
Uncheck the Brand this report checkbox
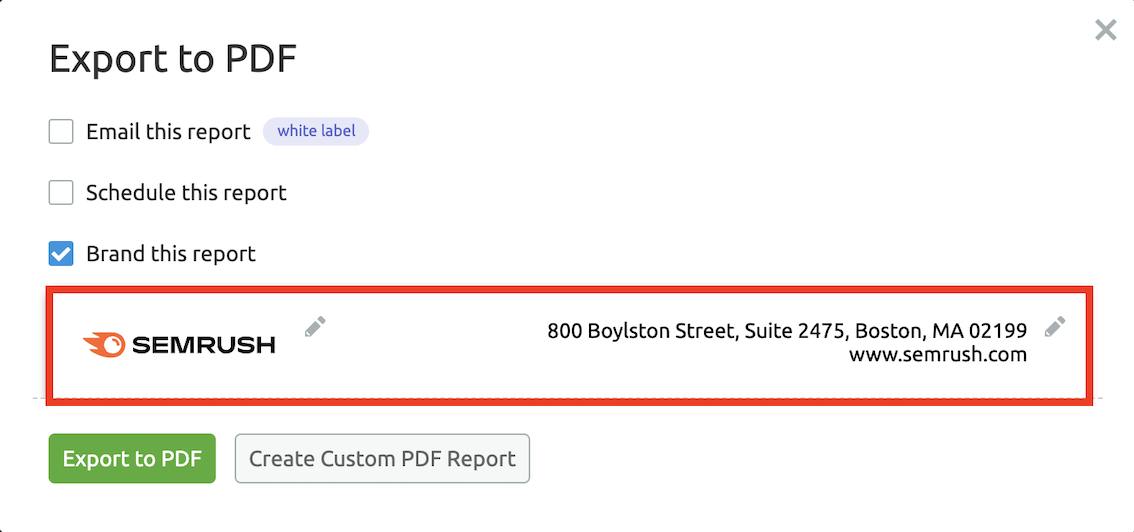[x=61, y=254]
